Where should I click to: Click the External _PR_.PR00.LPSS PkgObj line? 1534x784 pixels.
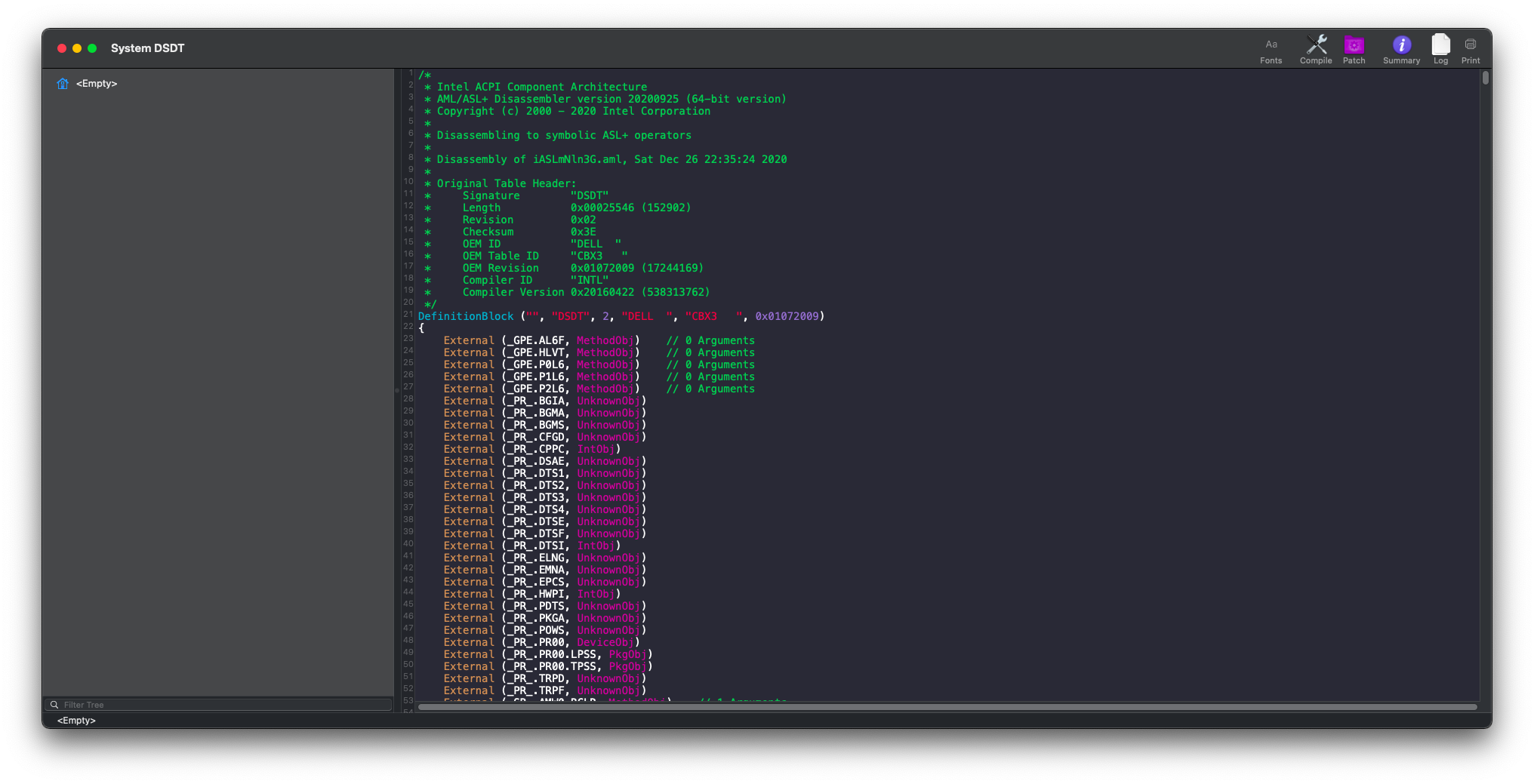pyautogui.click(x=547, y=654)
